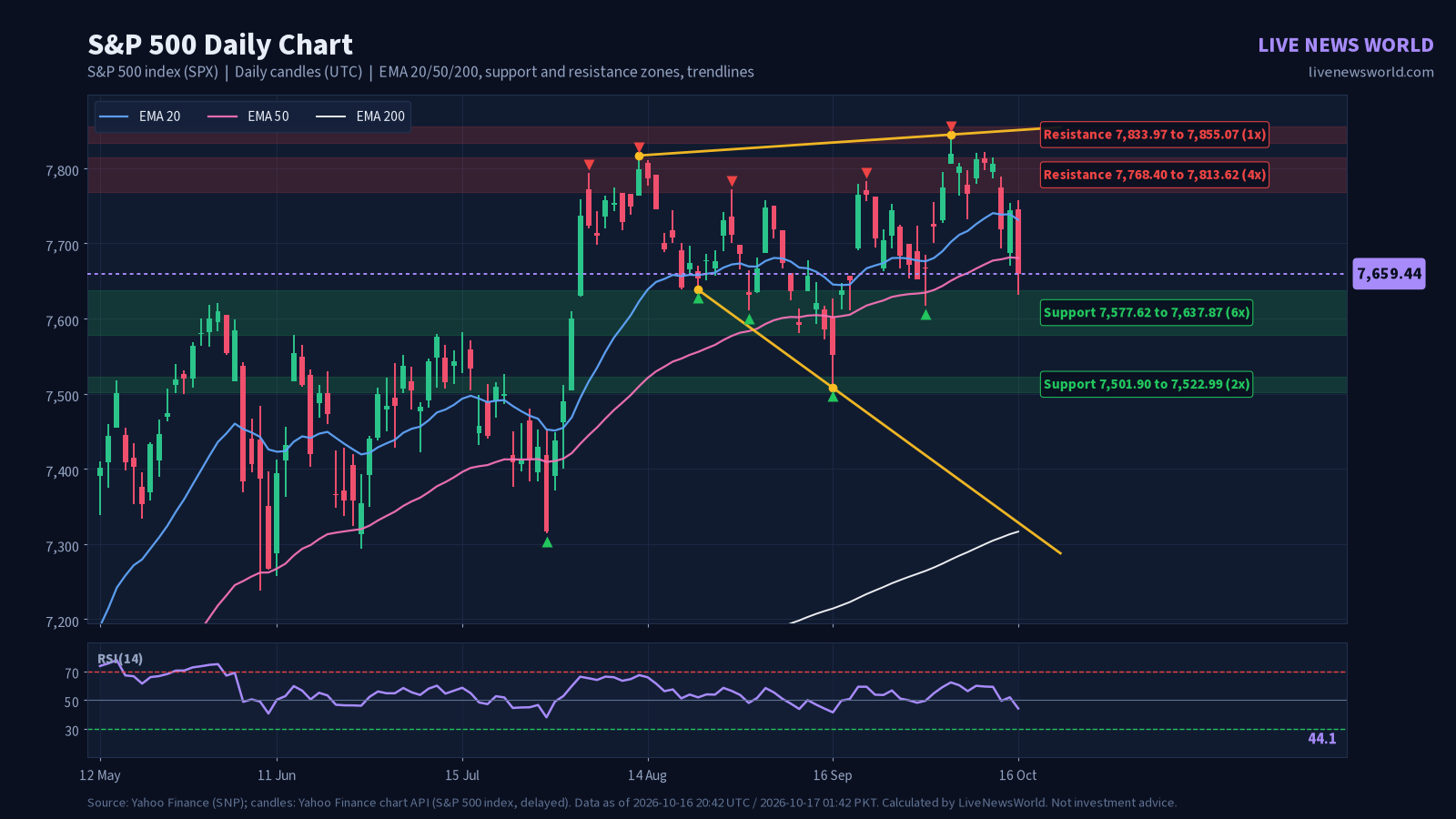
Task: Click the red triangle above the 14 Aug peak
Action: (639, 147)
